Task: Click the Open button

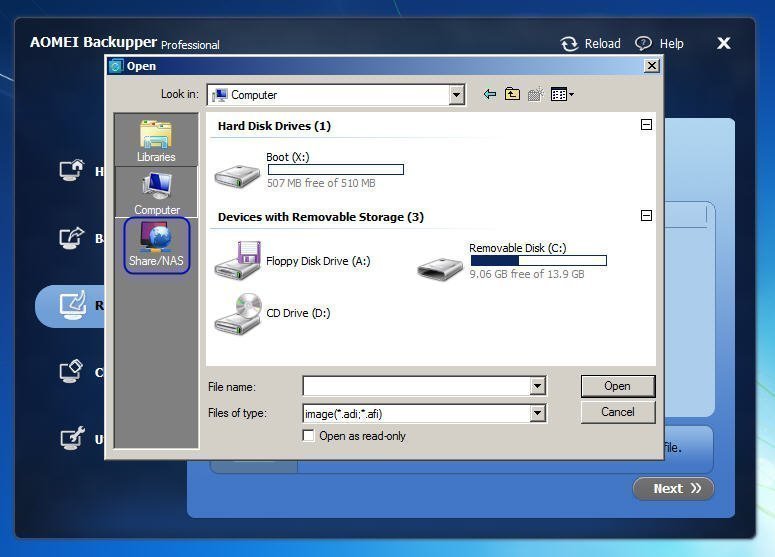Action: (618, 386)
